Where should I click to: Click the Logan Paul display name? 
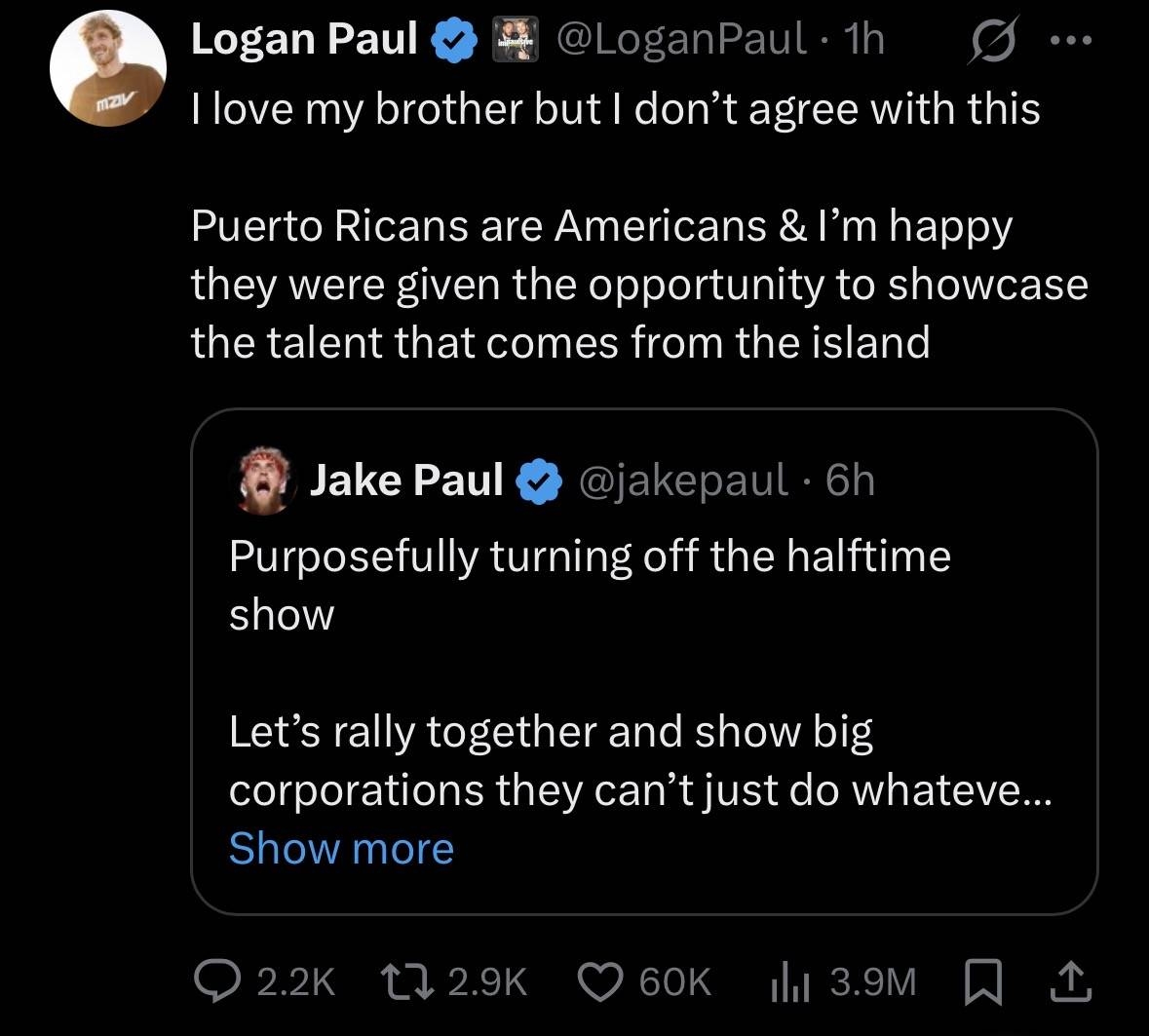(304, 40)
